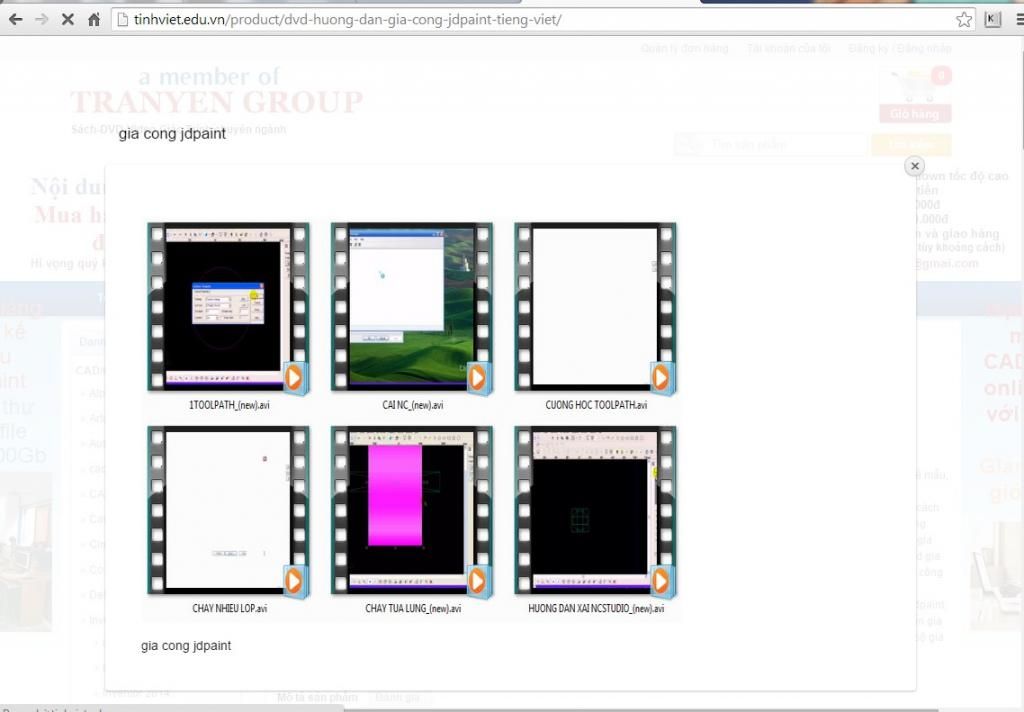Click the file name CHAY TUA LUNG_(new).avi
The image size is (1024, 712).
click(x=413, y=608)
